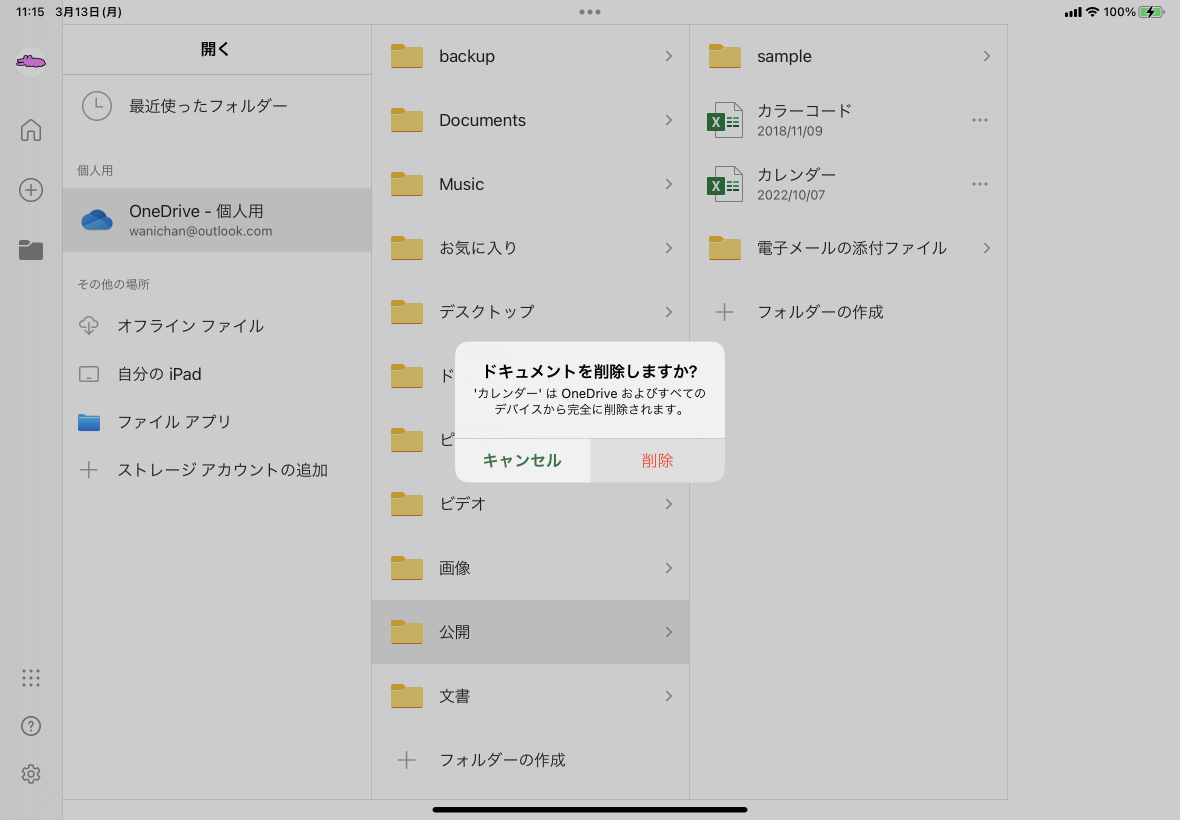Expand the 電子メールの添付ファイル folder

click(986, 248)
